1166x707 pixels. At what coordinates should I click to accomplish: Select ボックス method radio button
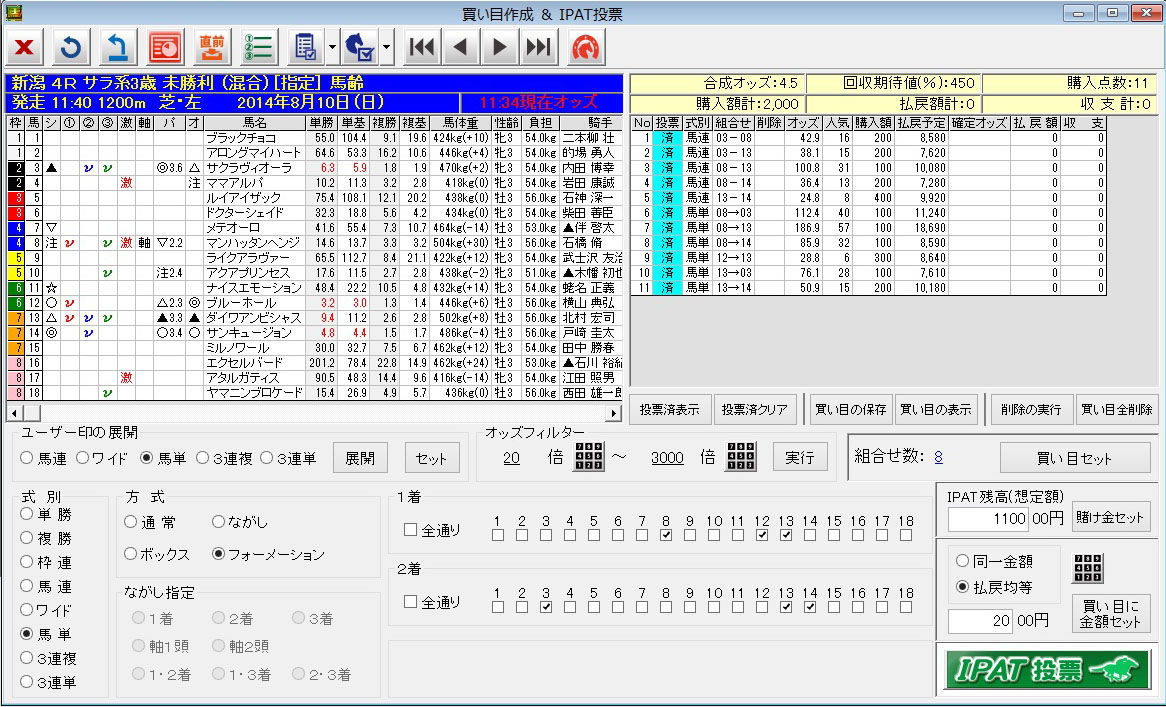coord(130,554)
